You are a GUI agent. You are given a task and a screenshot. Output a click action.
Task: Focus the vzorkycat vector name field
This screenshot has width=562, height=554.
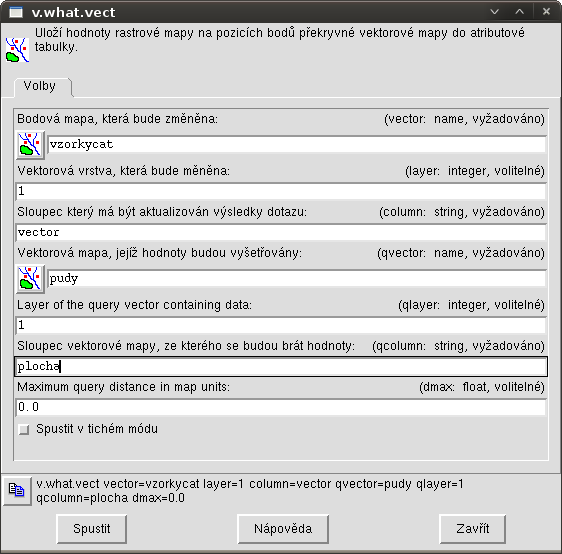[x=297, y=145]
